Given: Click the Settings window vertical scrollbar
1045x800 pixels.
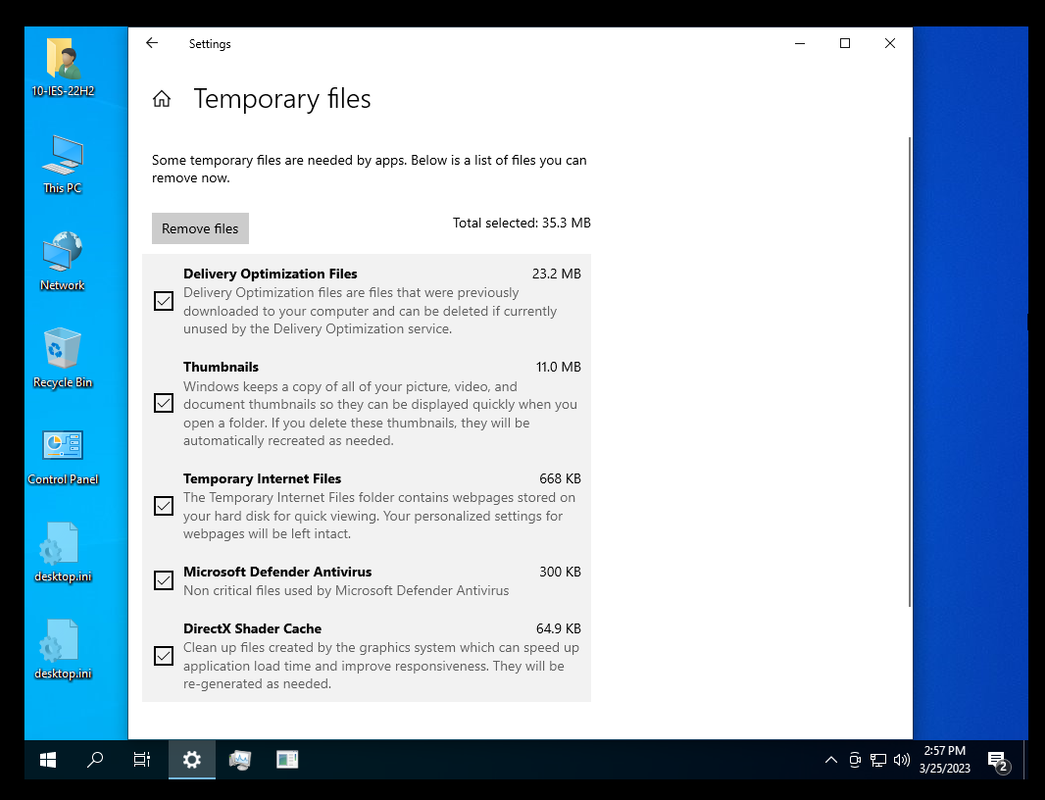Looking at the screenshot, I should (910, 372).
